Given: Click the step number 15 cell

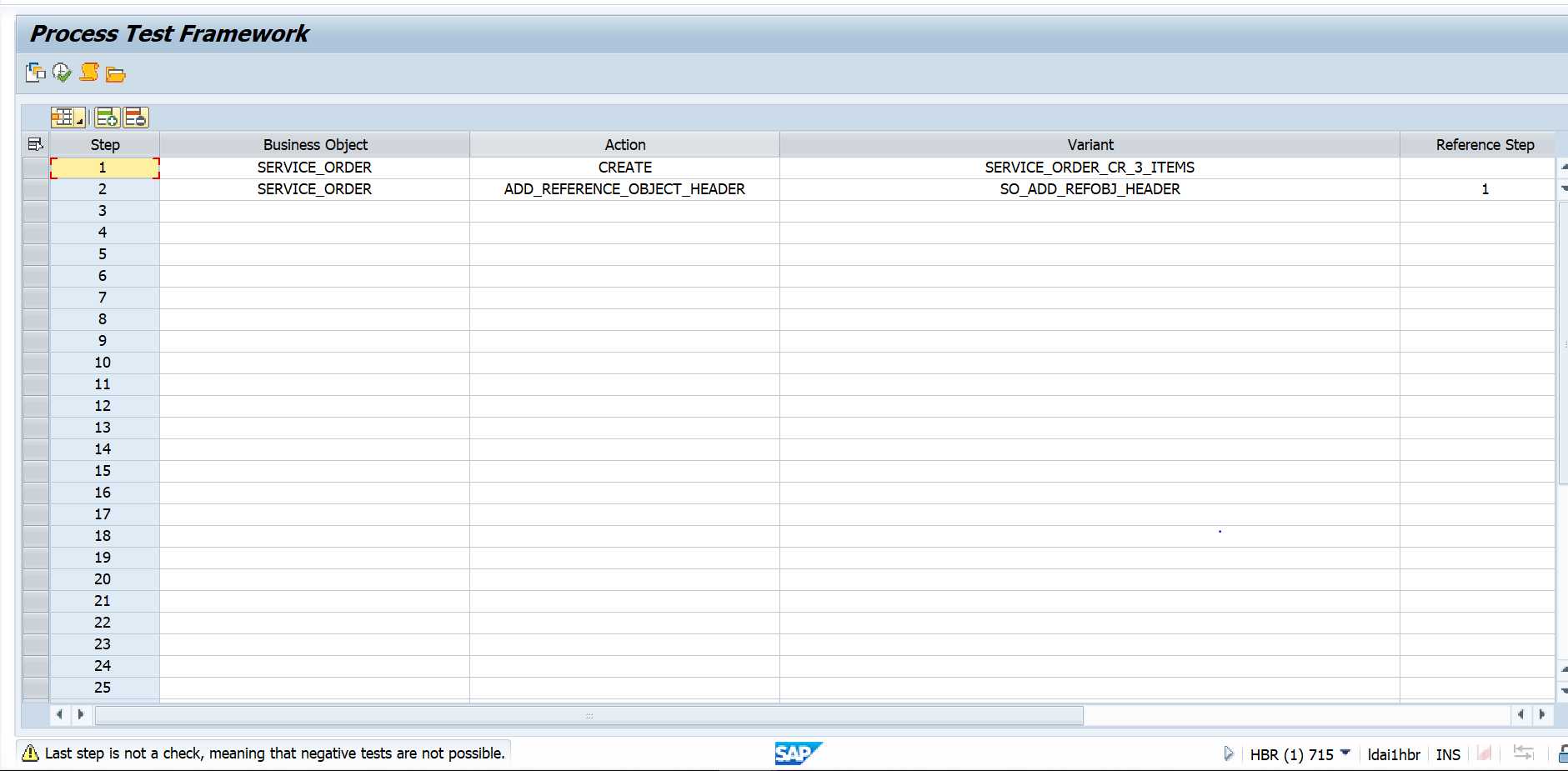Looking at the screenshot, I should point(104,471).
